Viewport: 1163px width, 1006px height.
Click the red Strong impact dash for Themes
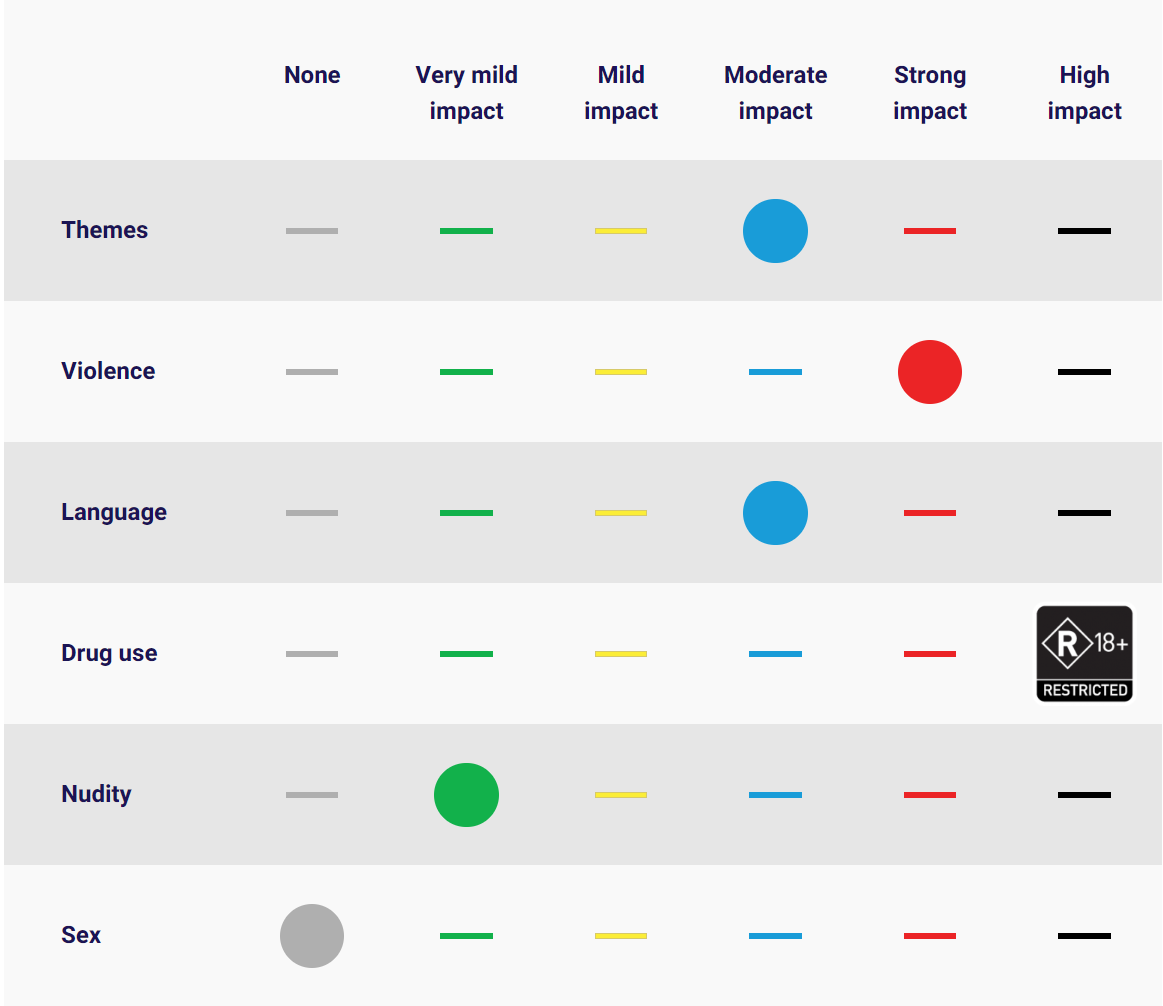930,231
